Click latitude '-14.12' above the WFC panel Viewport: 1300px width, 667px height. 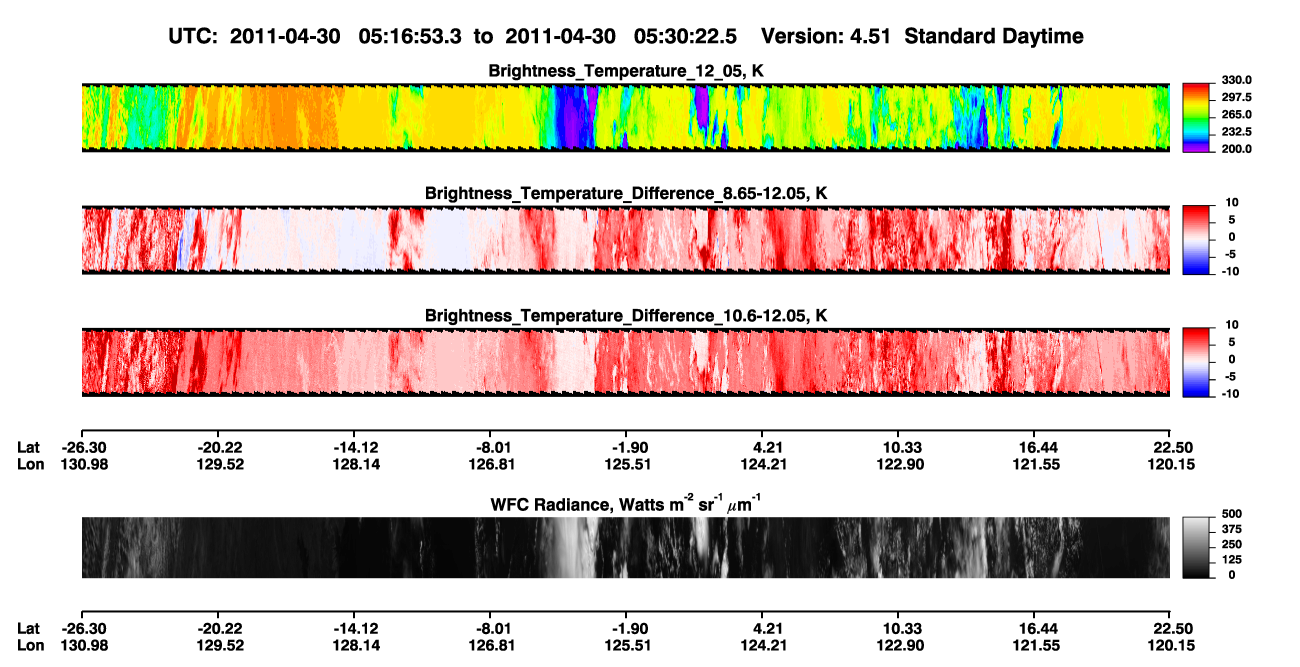click(x=357, y=448)
